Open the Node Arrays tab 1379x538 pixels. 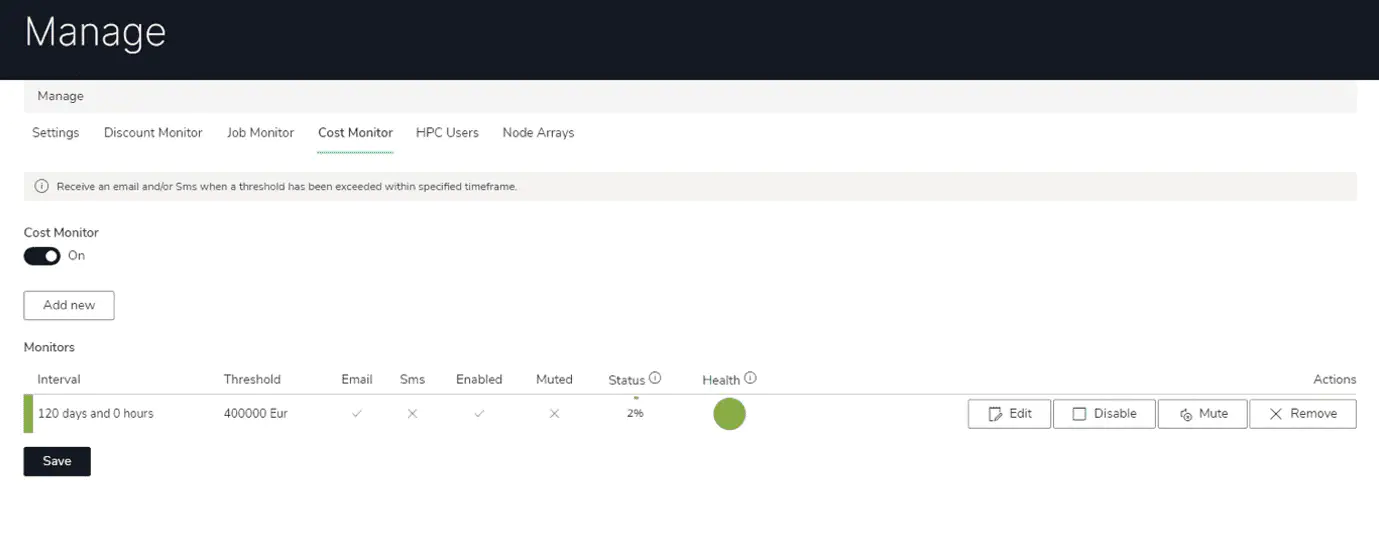538,133
